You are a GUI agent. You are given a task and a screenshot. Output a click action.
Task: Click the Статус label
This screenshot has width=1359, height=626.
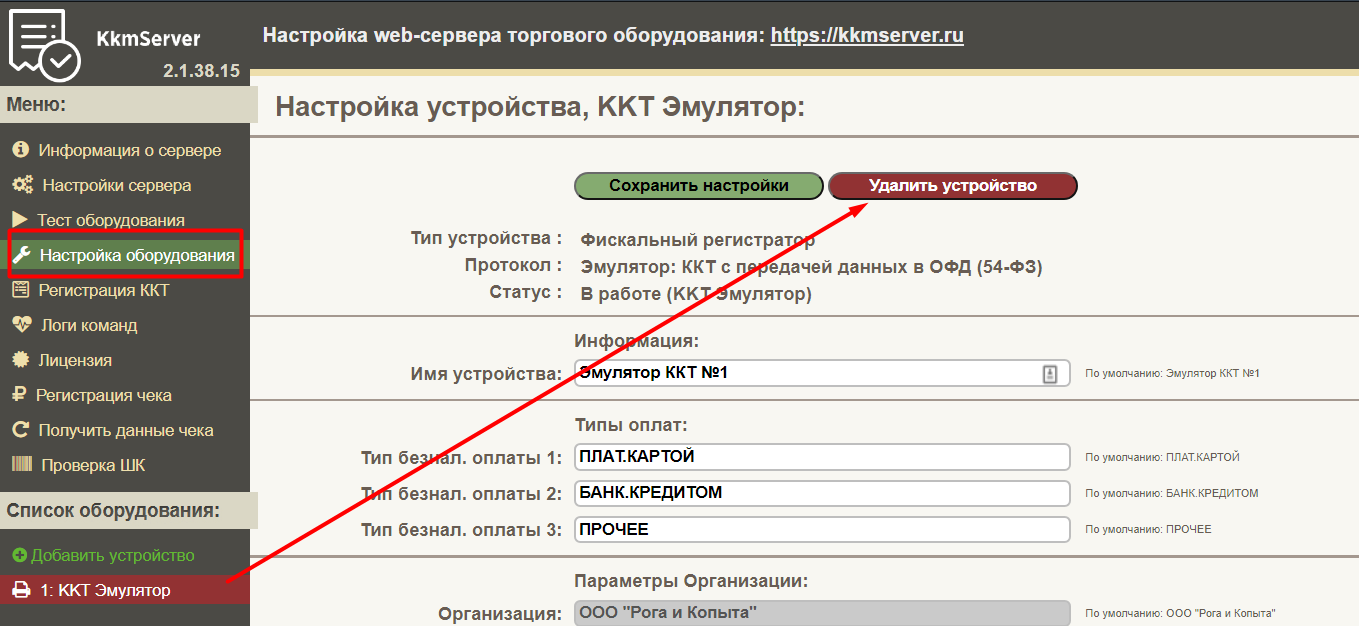click(525, 293)
